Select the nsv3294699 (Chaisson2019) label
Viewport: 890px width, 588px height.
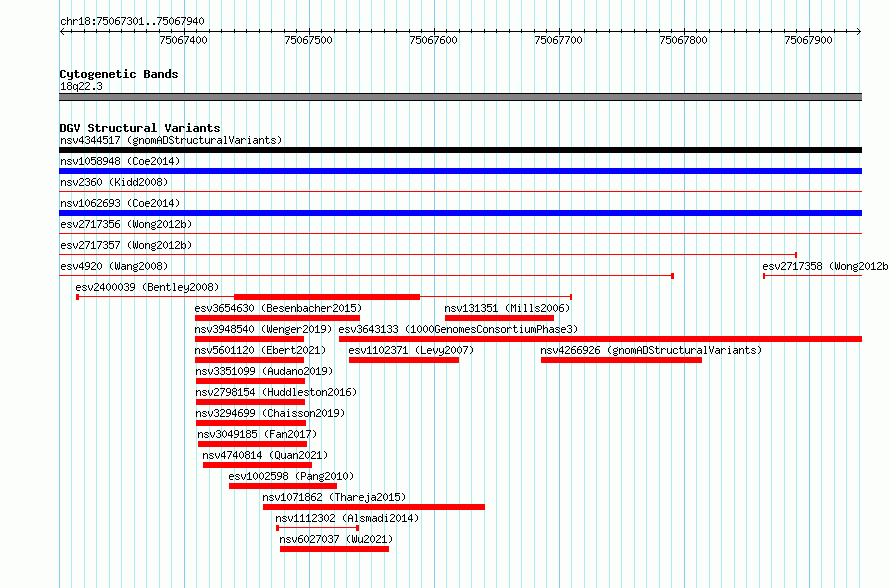(x=270, y=413)
